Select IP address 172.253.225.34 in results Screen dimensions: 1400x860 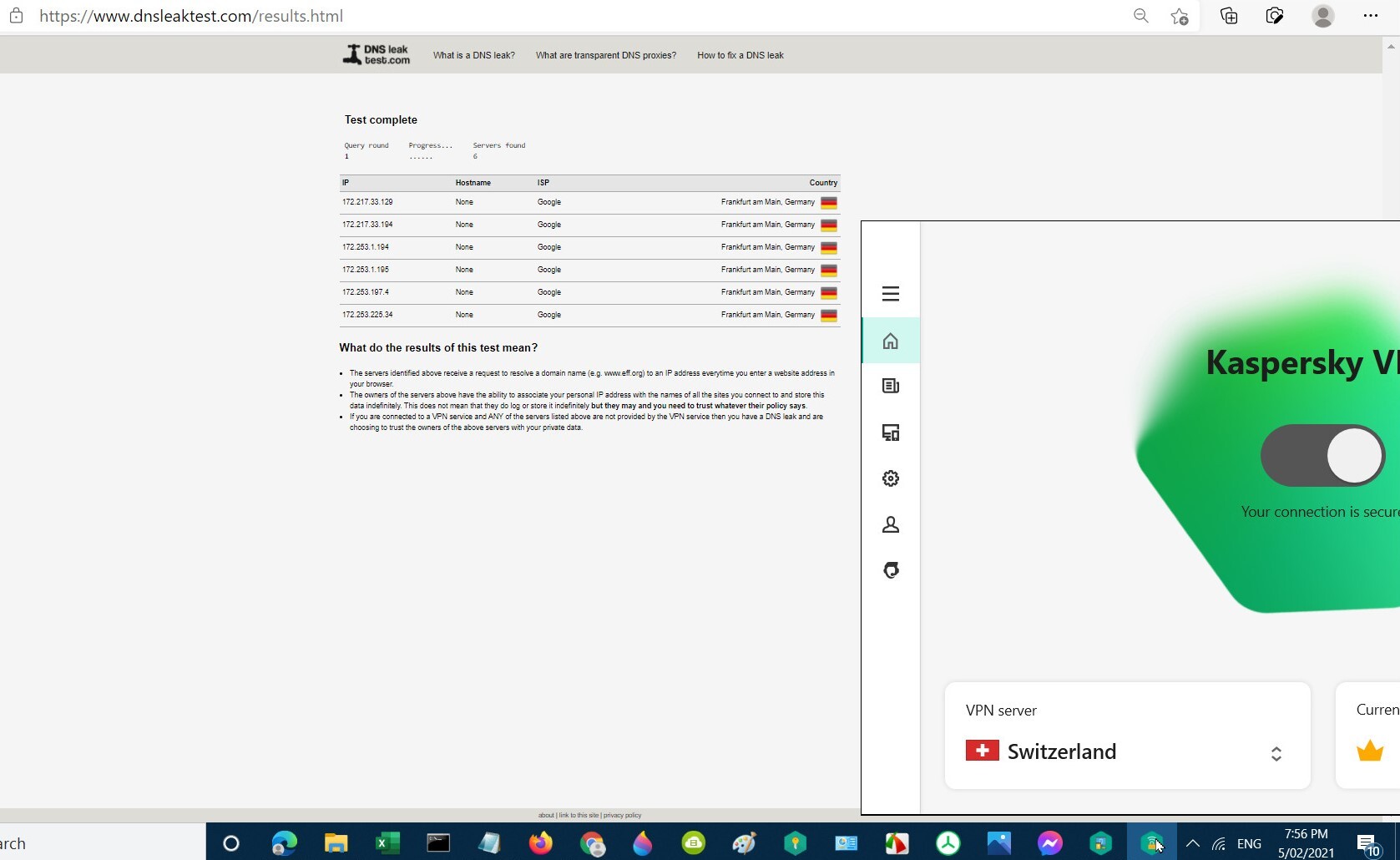[367, 315]
